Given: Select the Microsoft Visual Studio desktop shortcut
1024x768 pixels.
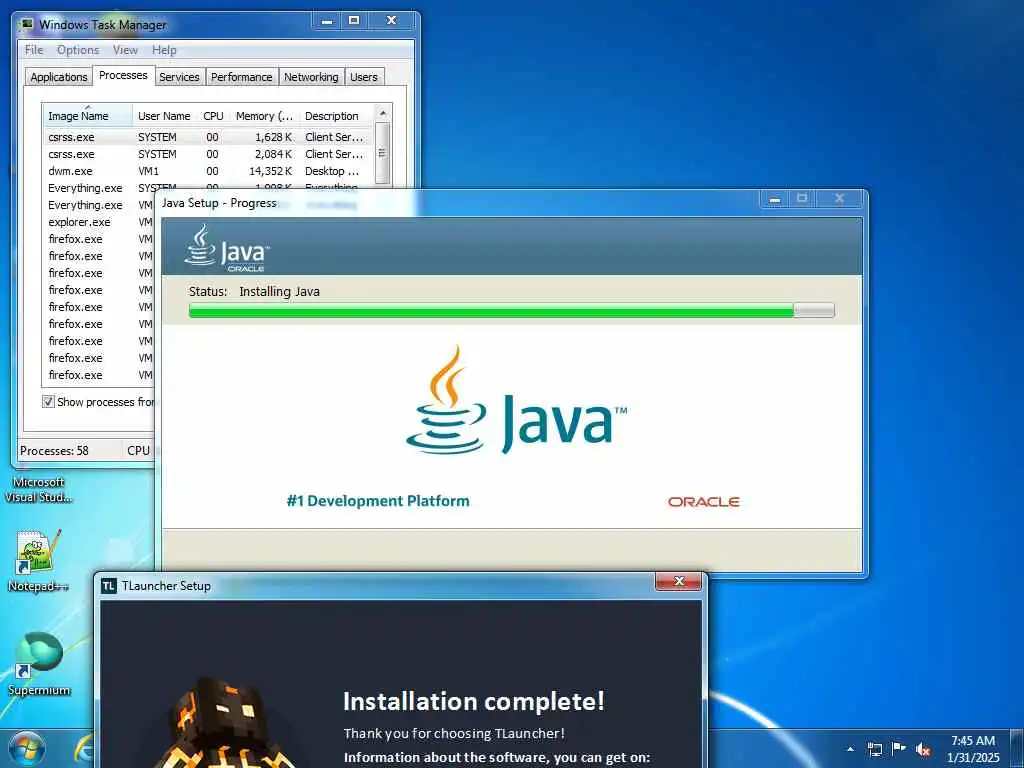Looking at the screenshot, I should coord(39,489).
